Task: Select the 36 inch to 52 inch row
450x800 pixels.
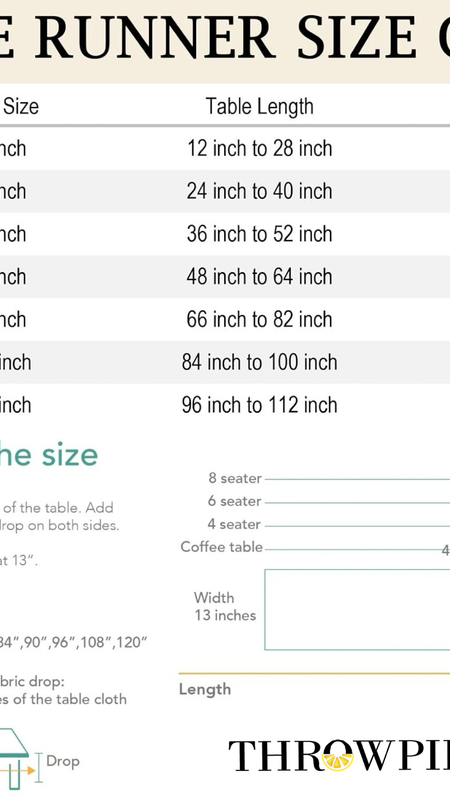Action: point(225,234)
